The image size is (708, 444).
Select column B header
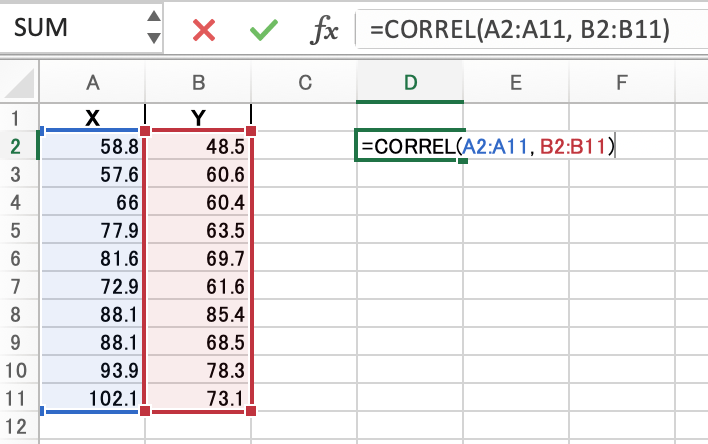point(198,83)
